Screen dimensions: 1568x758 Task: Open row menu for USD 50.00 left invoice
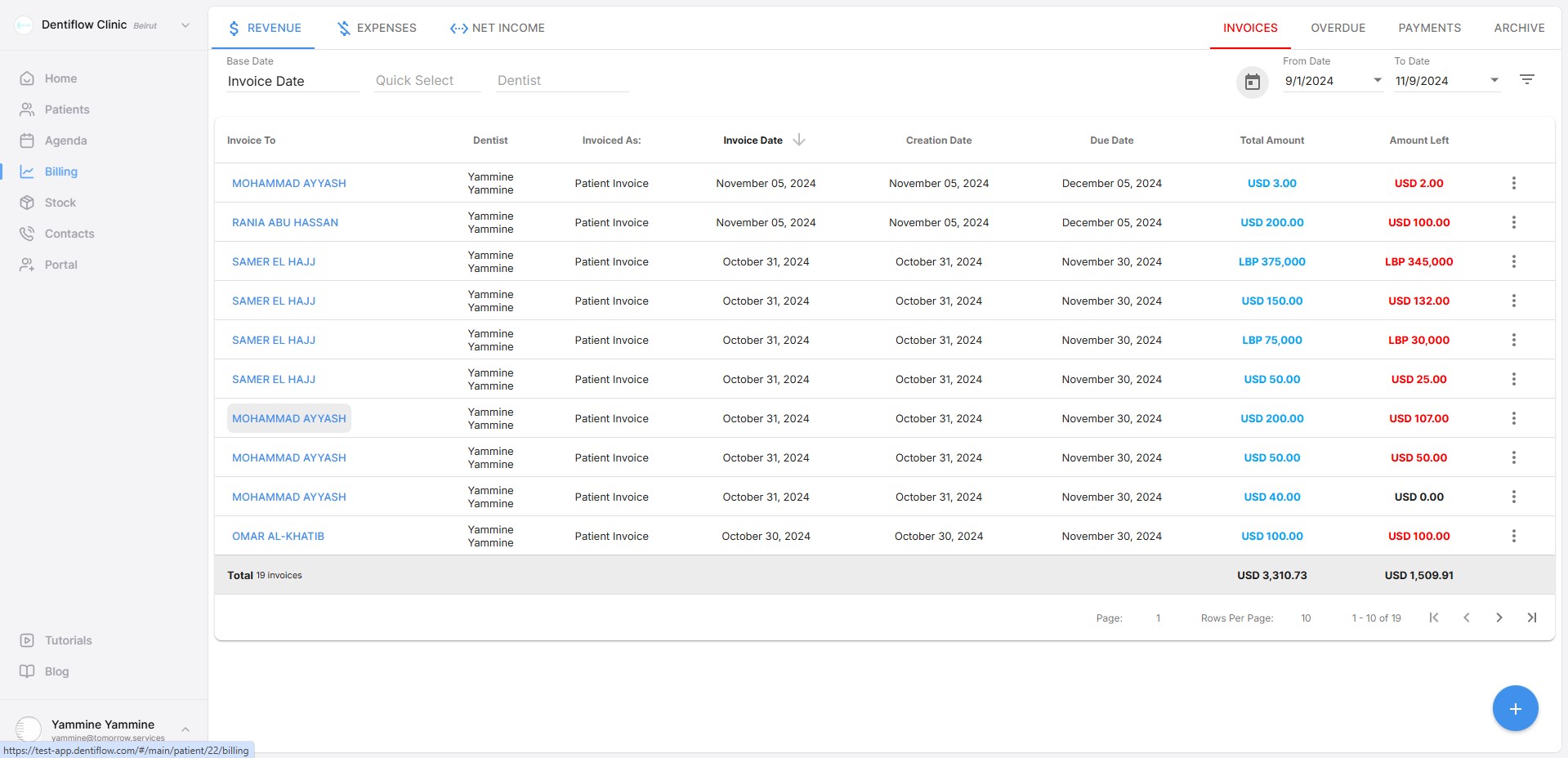pos(1513,457)
